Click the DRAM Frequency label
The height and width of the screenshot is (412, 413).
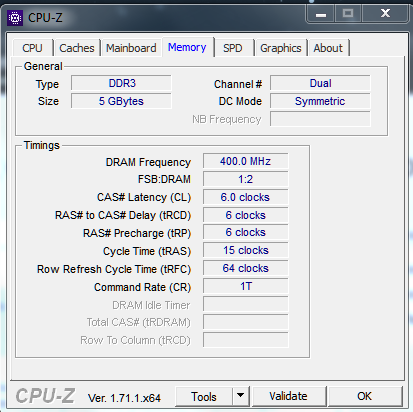(148, 162)
